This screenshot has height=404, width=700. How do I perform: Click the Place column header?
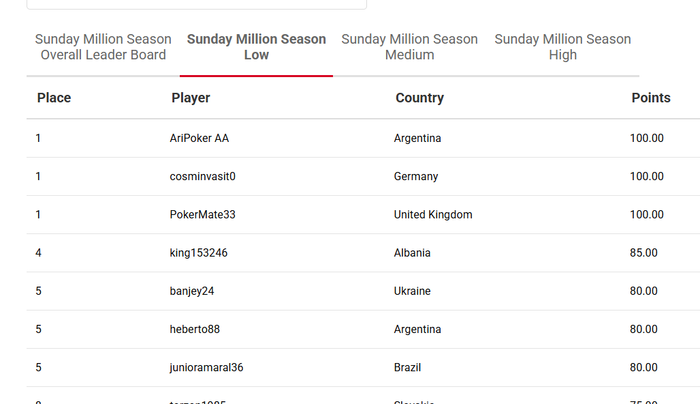(x=54, y=98)
